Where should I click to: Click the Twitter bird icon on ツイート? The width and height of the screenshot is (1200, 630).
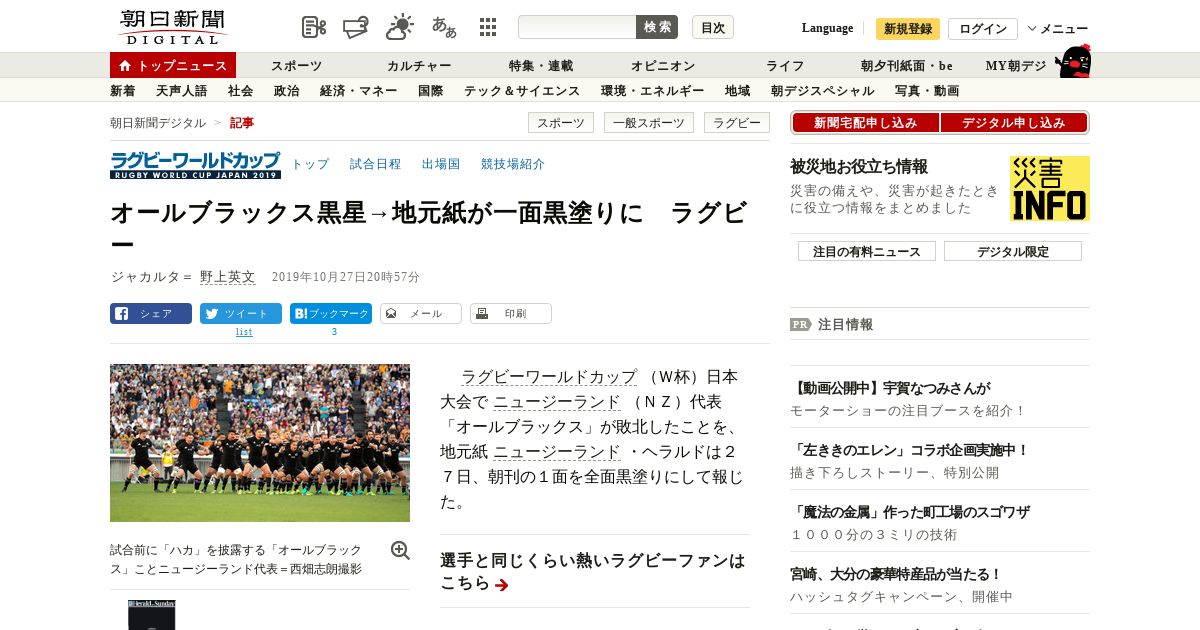coord(211,313)
